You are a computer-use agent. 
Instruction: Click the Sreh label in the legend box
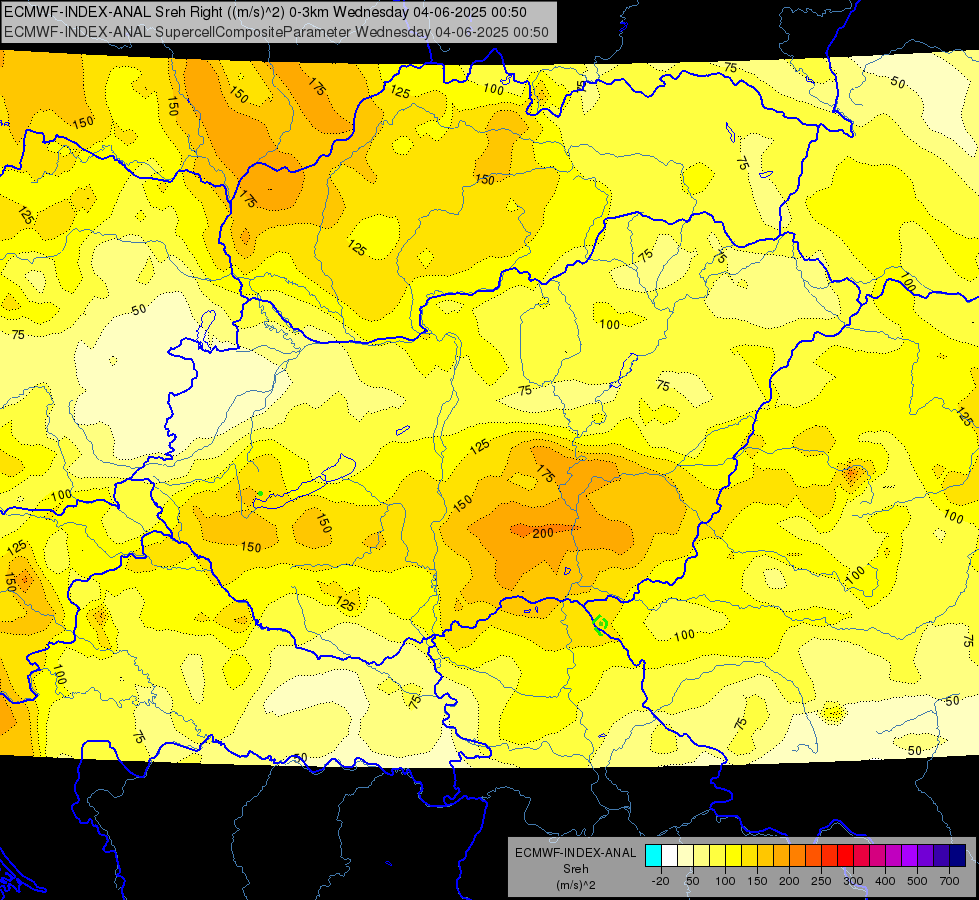[x=575, y=869]
